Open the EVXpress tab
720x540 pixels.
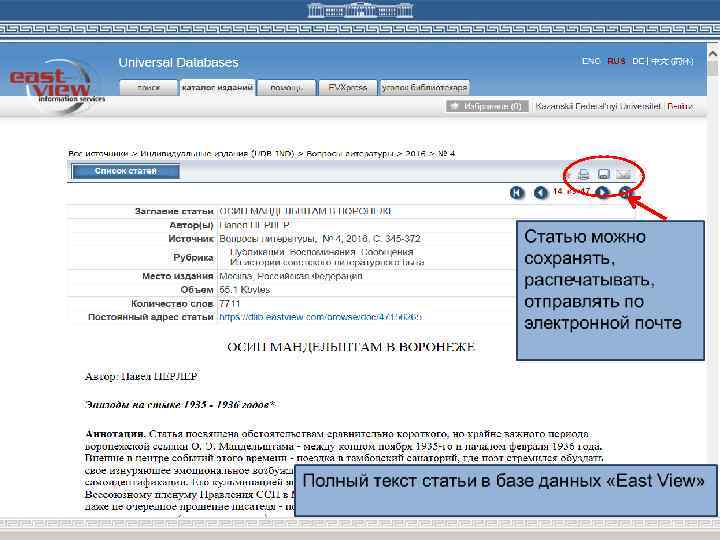348,88
